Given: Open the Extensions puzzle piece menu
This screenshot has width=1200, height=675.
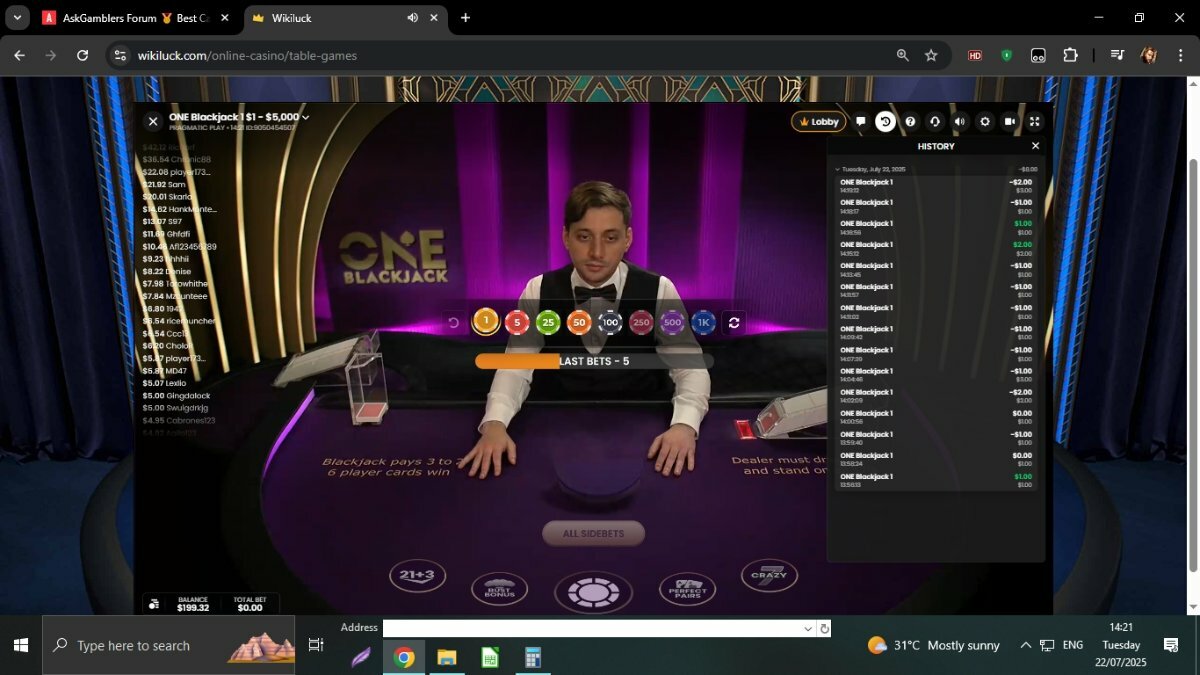Looking at the screenshot, I should point(1070,56).
